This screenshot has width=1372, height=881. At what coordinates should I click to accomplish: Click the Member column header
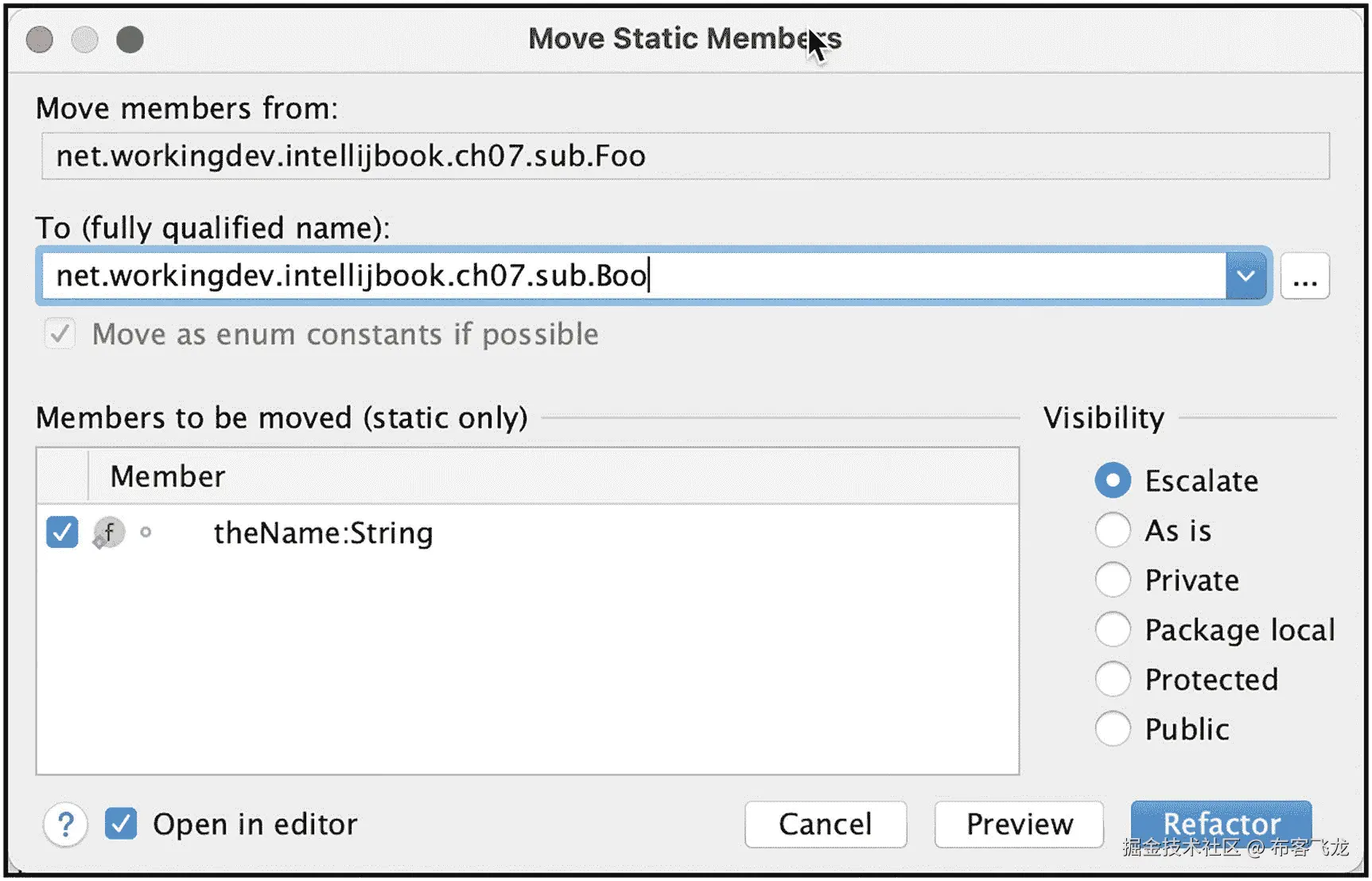coord(168,476)
